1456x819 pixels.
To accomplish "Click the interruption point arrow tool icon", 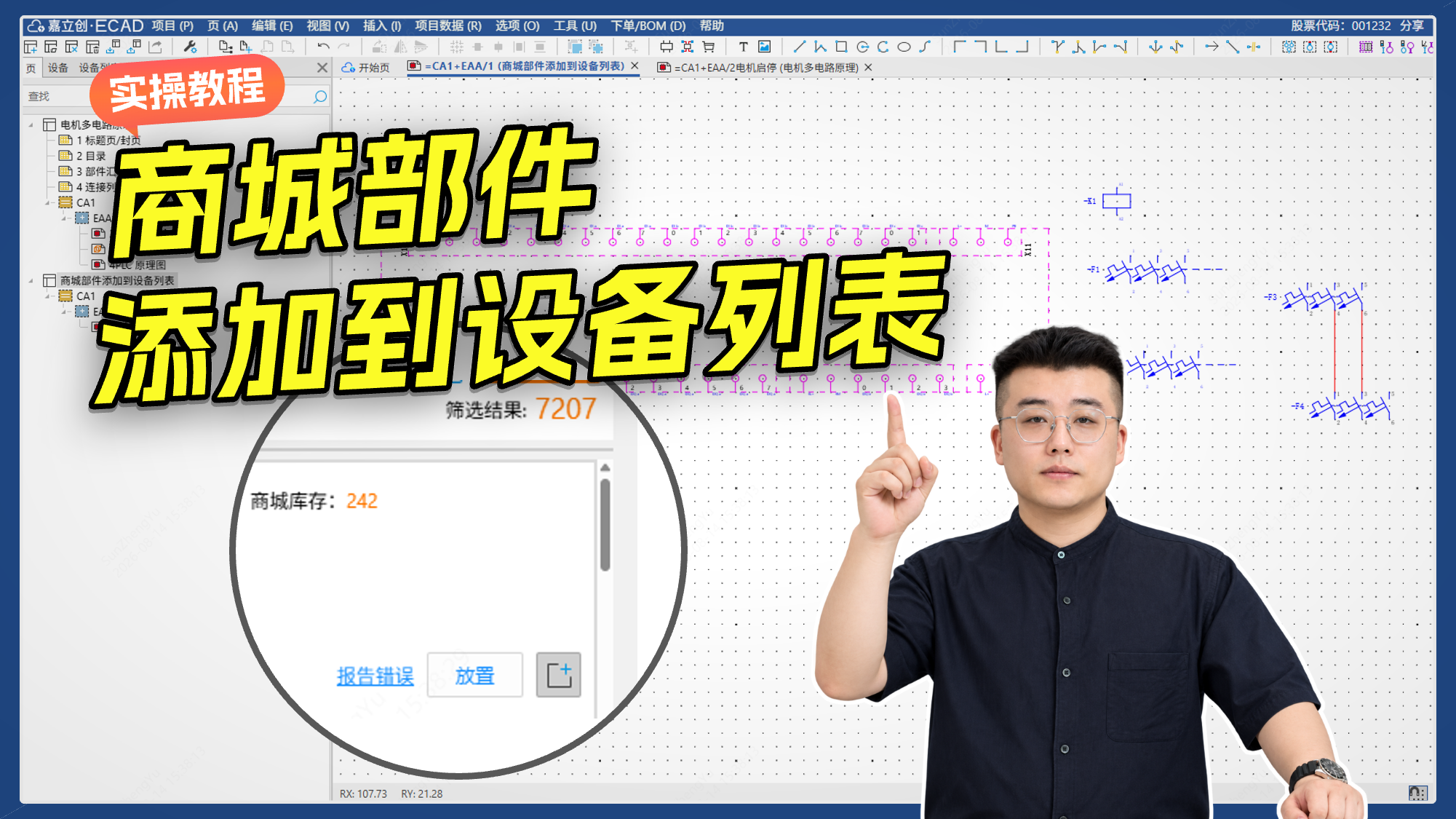I will coord(1211,47).
